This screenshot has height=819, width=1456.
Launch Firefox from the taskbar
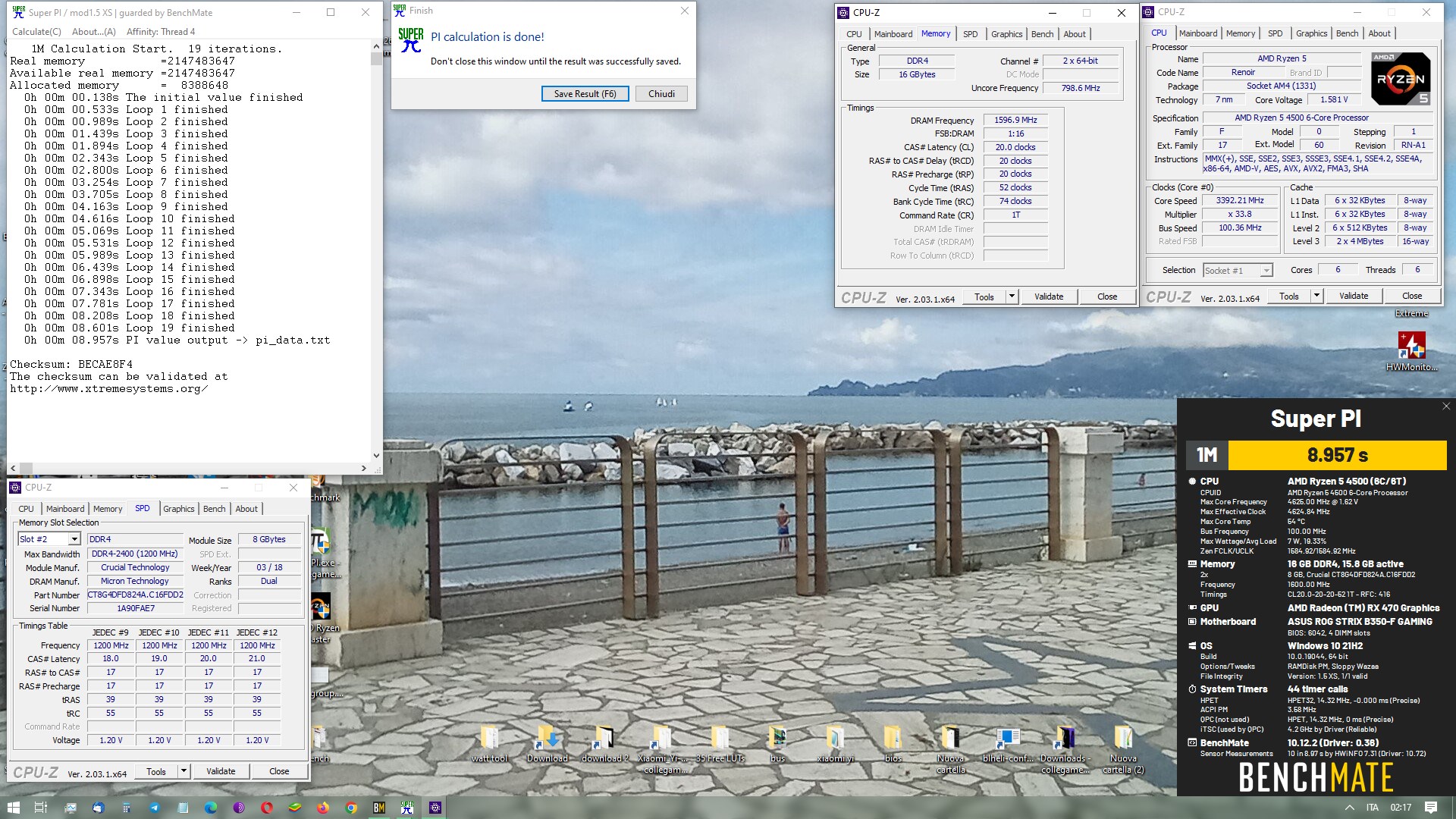pyautogui.click(x=323, y=808)
